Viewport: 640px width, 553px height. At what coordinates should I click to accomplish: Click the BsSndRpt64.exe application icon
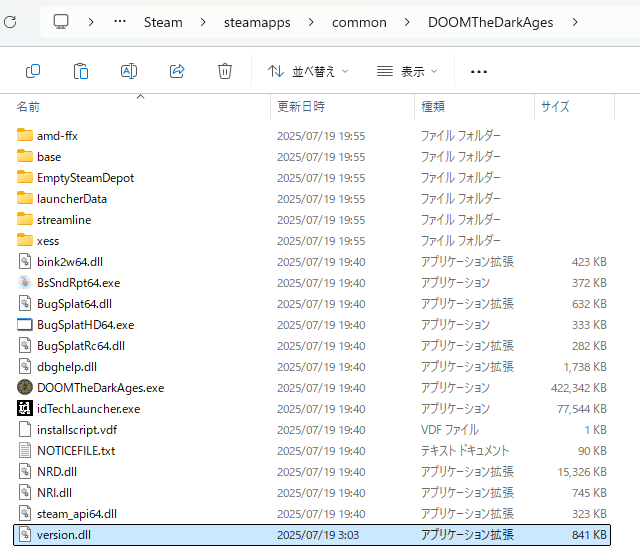25,282
